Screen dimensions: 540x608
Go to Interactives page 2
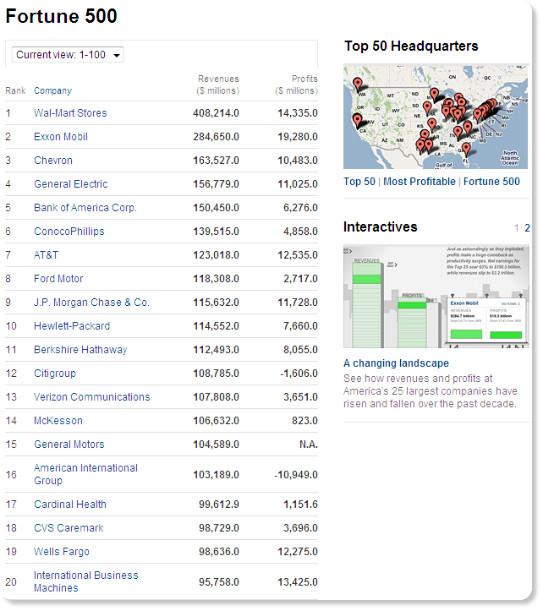click(x=527, y=228)
